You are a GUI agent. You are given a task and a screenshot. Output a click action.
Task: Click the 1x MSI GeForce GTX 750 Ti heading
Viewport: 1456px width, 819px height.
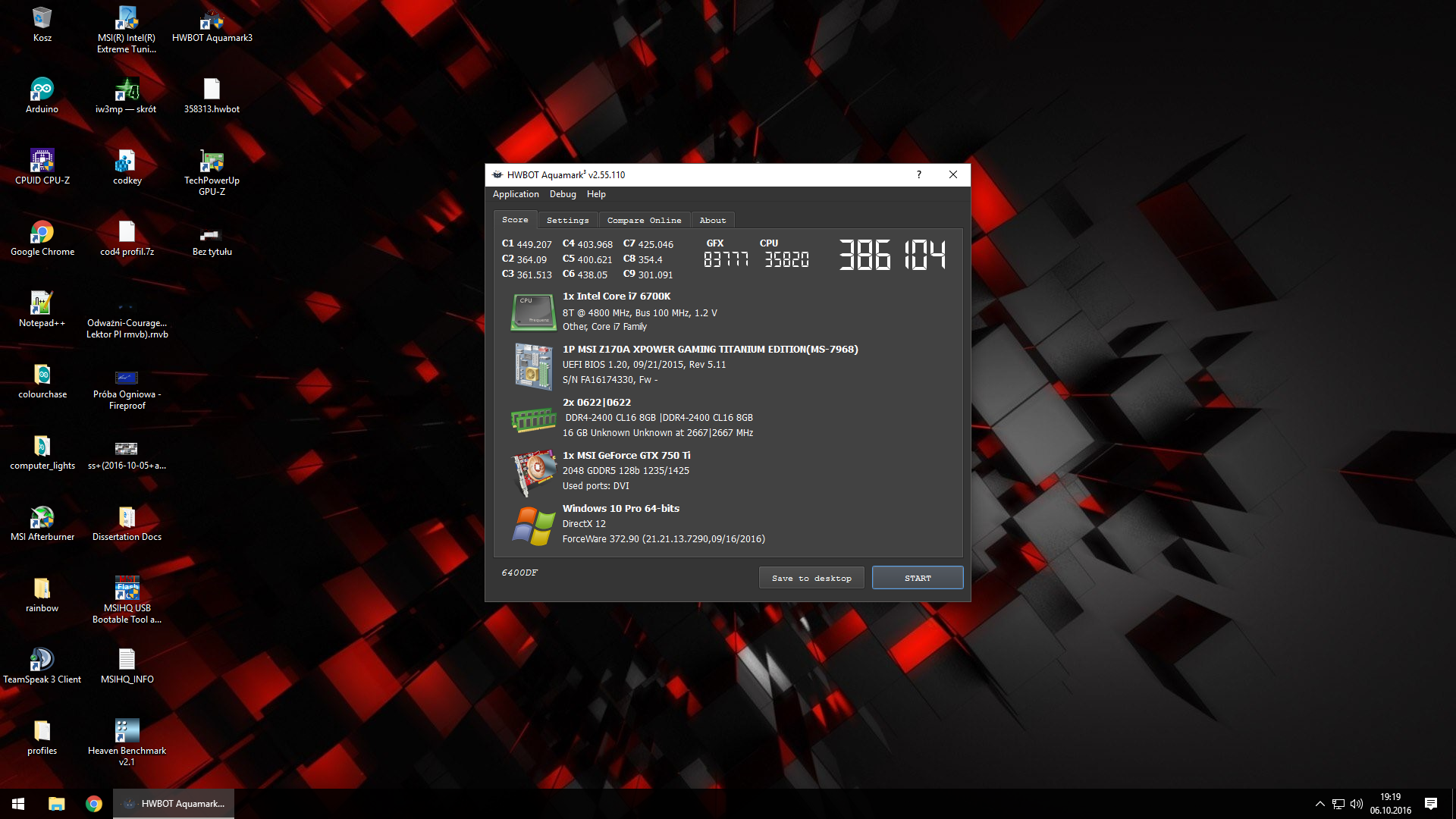[x=626, y=456]
